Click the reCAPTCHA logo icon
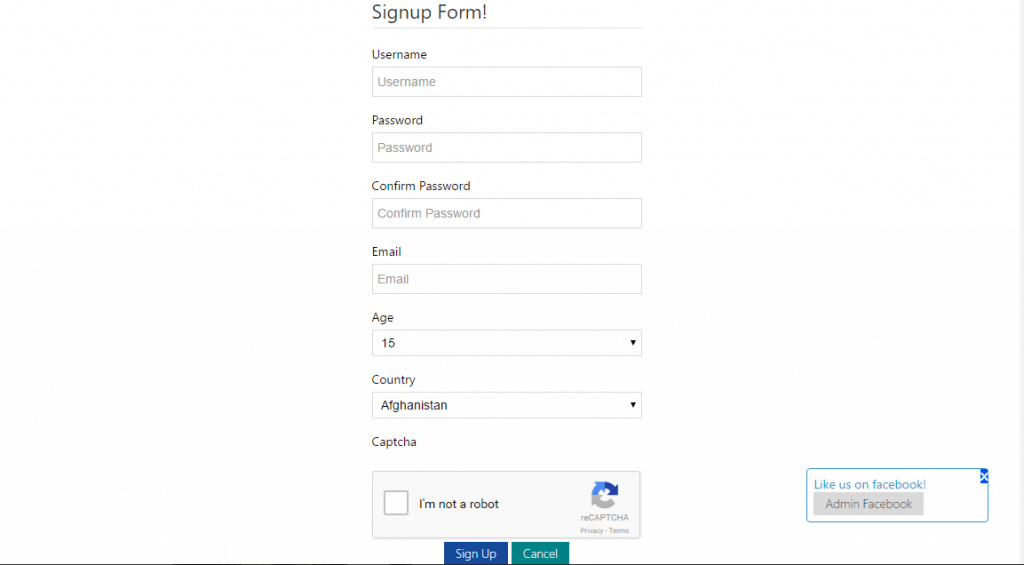The height and width of the screenshot is (565, 1024). tap(605, 495)
